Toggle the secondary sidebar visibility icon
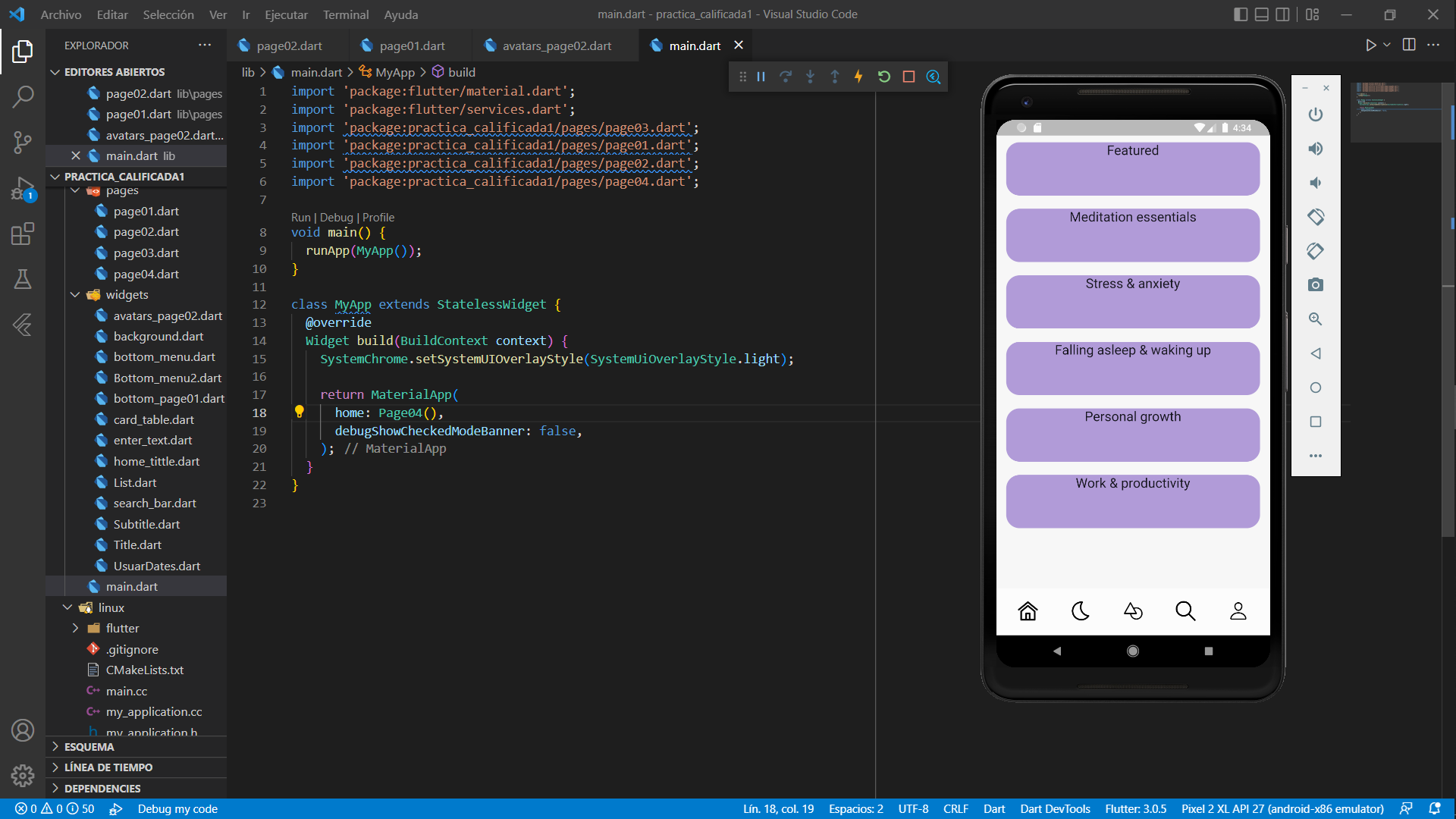Screen dimensions: 1456x819 pyautogui.click(x=1282, y=14)
